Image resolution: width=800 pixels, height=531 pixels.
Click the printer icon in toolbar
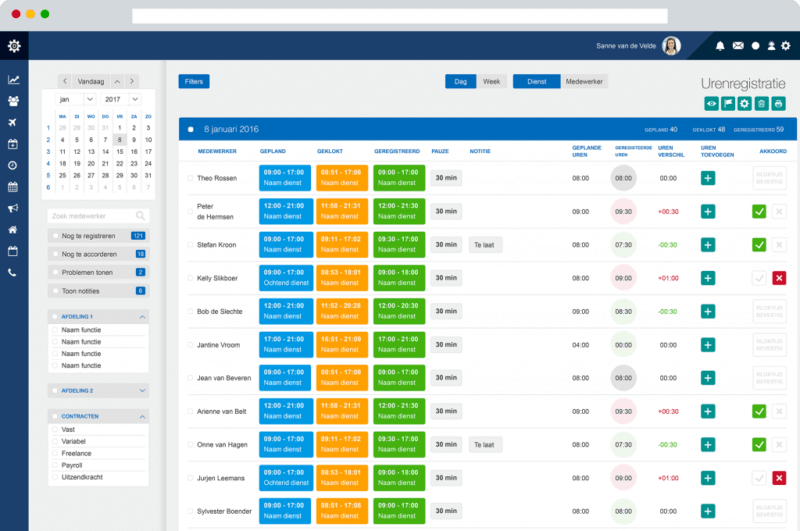tap(778, 104)
